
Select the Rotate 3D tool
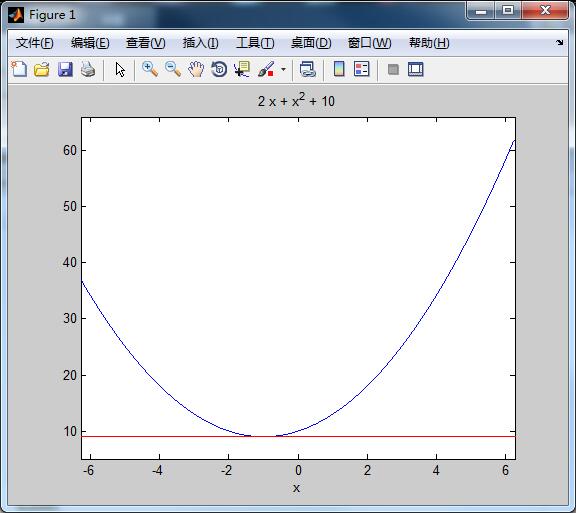[219, 69]
